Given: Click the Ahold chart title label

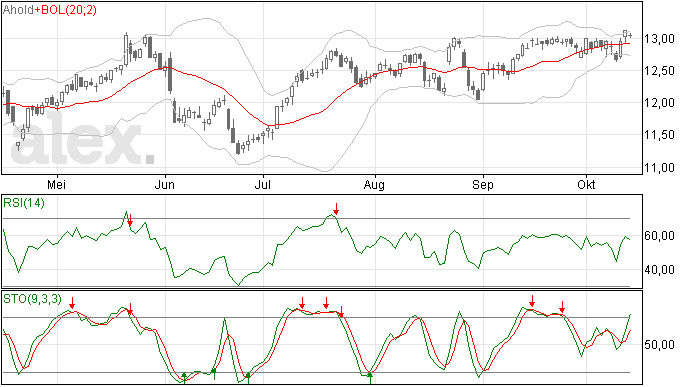Looking at the screenshot, I should (x=18, y=10).
